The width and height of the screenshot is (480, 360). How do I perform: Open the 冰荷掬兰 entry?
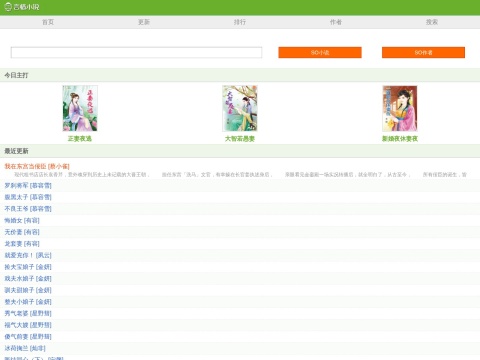25,348
